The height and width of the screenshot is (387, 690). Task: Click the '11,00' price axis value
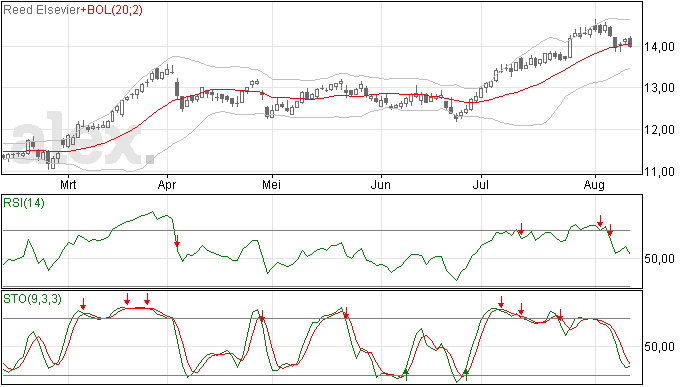click(x=659, y=171)
